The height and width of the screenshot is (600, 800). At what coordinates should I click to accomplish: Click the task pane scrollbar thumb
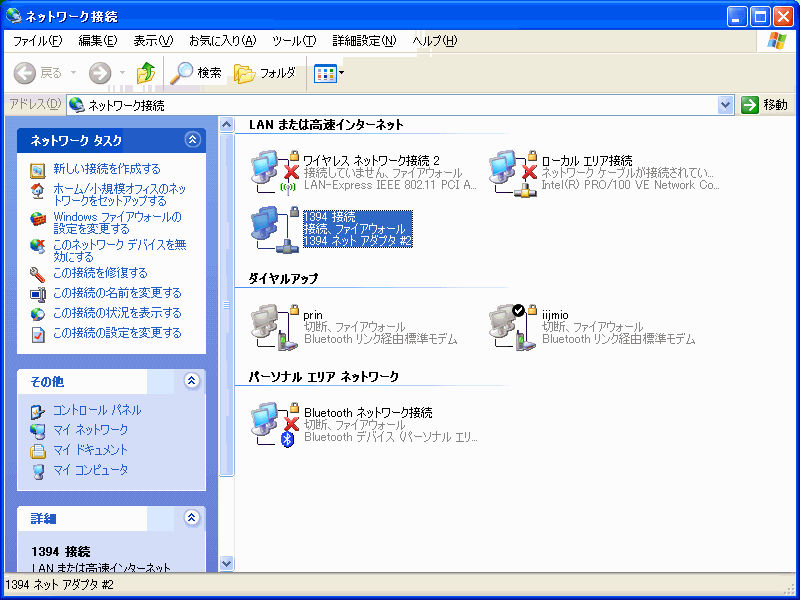pyautogui.click(x=226, y=305)
